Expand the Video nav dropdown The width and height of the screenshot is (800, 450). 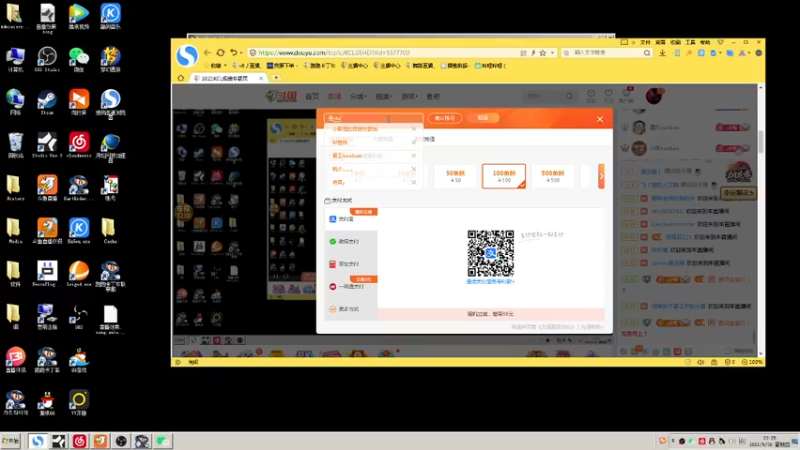(383, 96)
